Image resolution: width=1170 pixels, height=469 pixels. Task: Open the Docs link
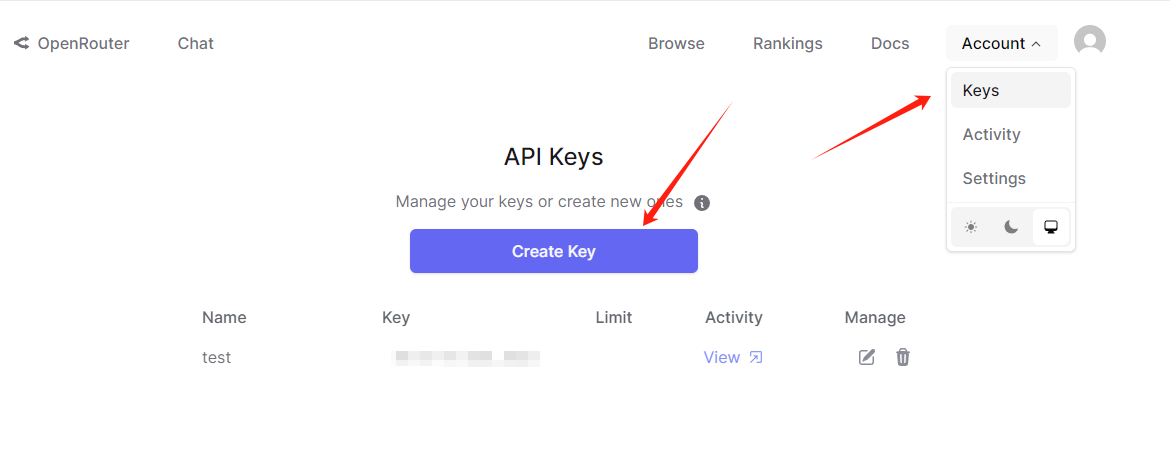(x=890, y=43)
